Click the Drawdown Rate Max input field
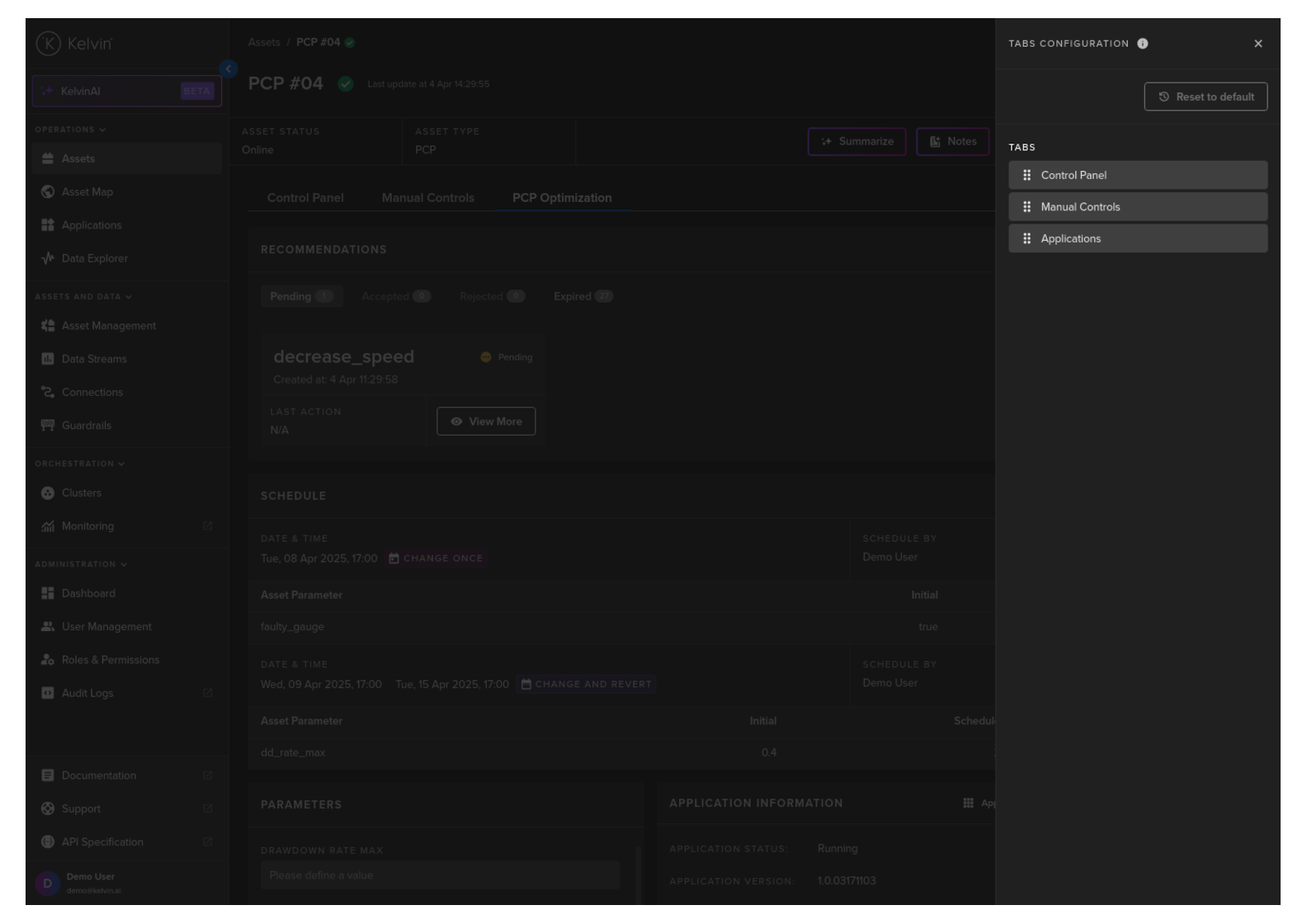Screen dimensions: 1307x924 [439, 875]
